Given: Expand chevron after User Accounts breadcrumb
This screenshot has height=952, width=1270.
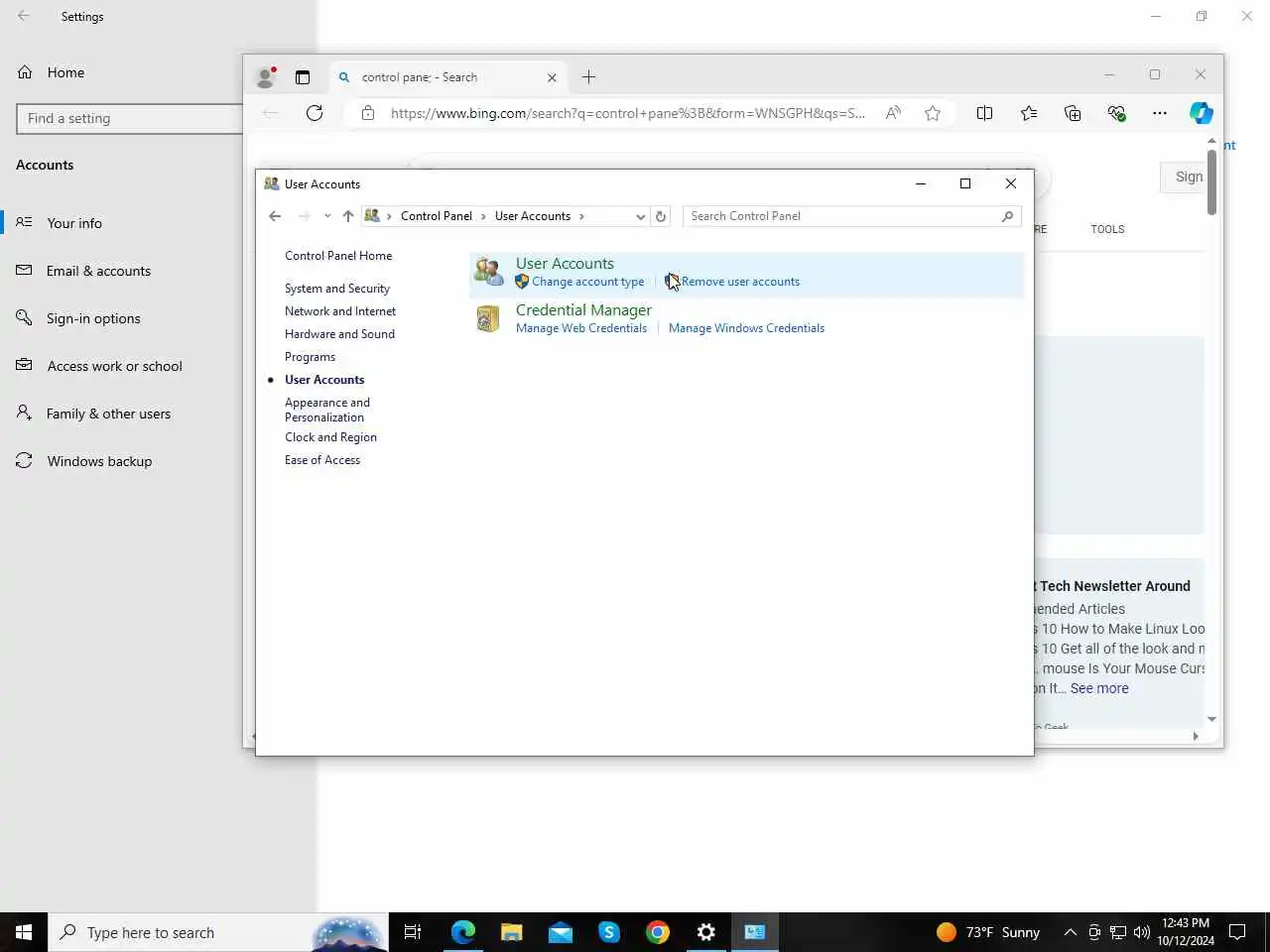Looking at the screenshot, I should coord(581,216).
